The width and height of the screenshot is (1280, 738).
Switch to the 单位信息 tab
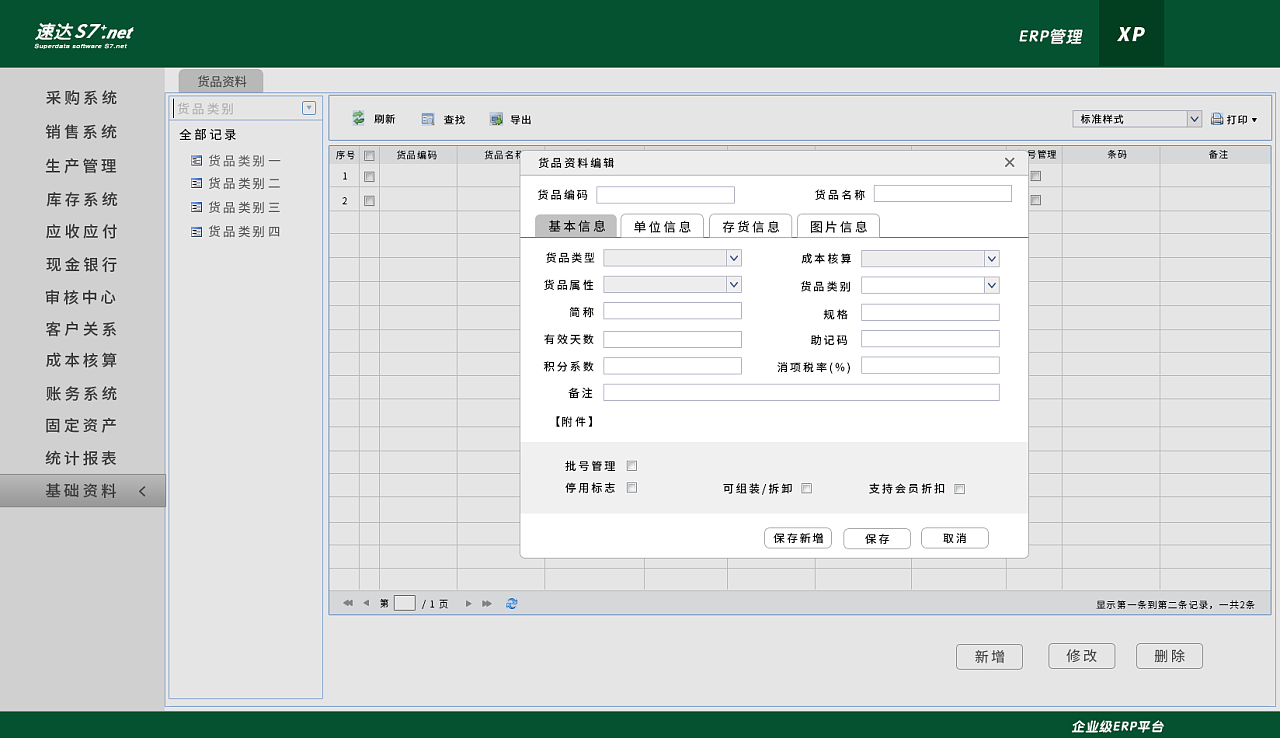(x=662, y=226)
